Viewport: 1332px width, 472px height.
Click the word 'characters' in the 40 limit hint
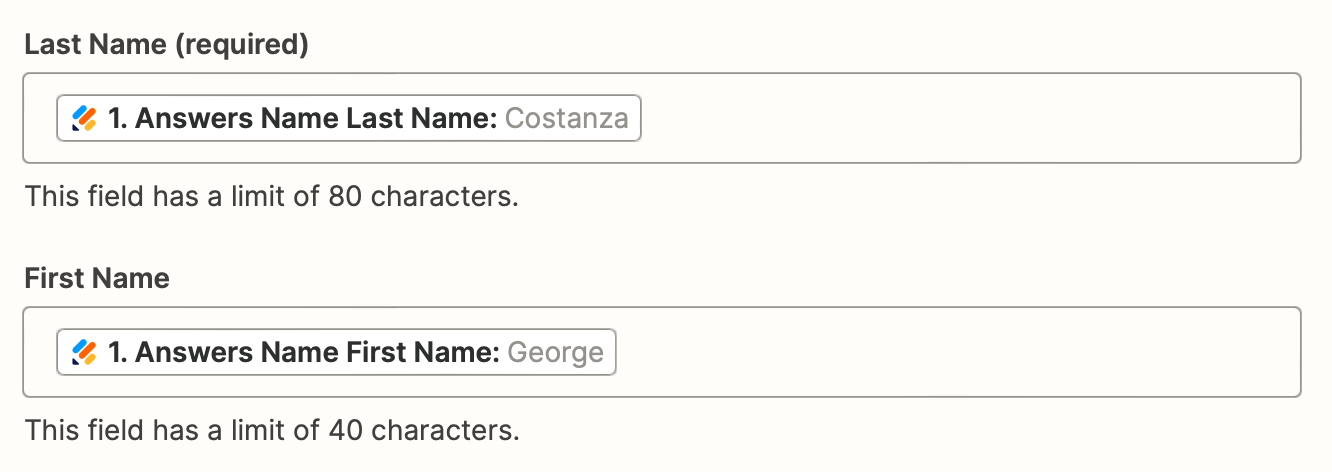(446, 431)
